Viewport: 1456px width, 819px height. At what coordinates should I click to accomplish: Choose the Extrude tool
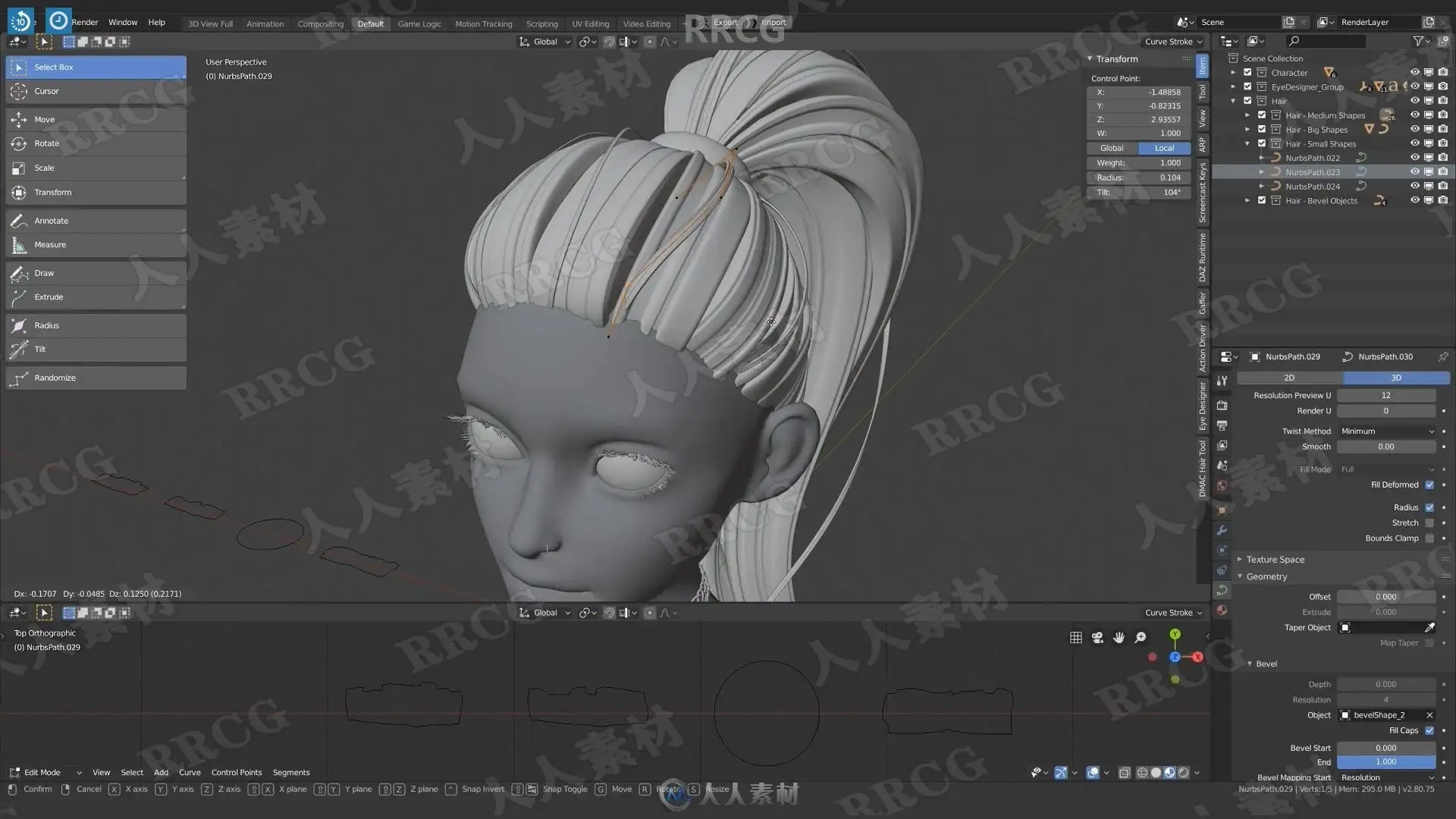pos(48,297)
